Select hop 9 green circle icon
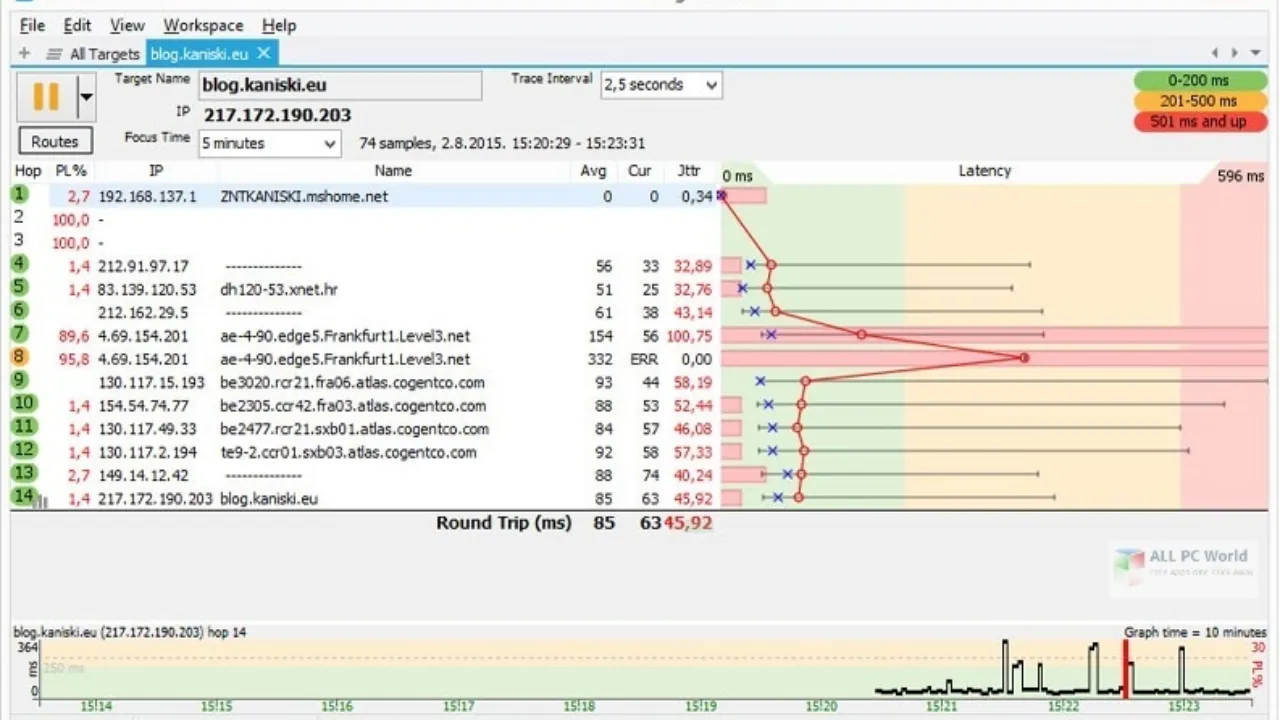 pos(21,380)
